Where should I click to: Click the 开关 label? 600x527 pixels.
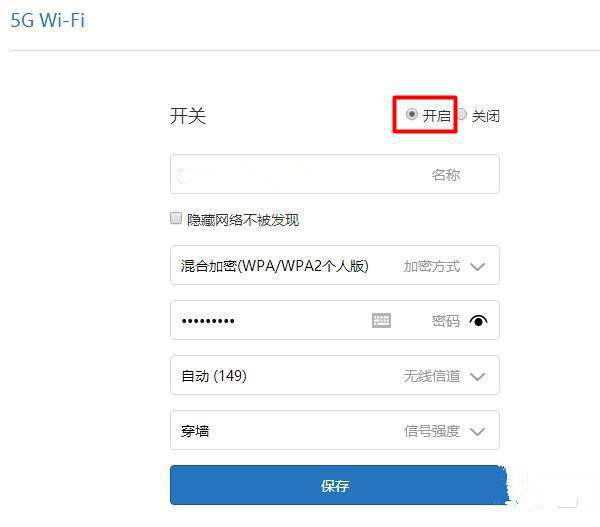(188, 116)
